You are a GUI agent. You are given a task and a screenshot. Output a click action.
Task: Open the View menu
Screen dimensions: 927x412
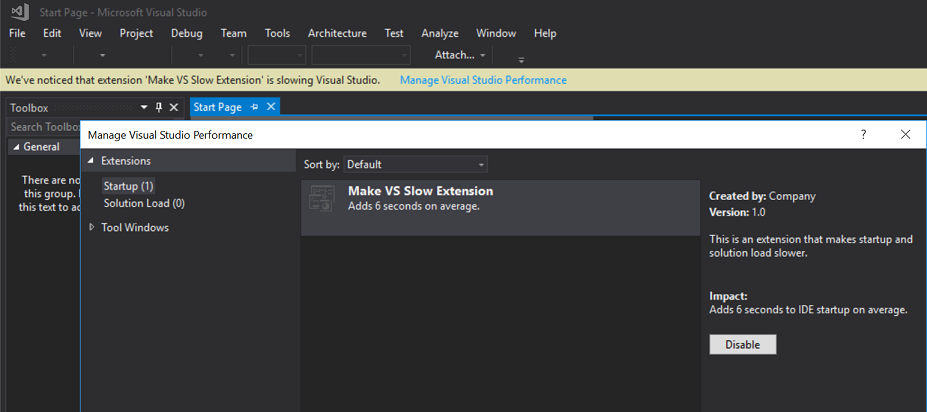coord(90,33)
